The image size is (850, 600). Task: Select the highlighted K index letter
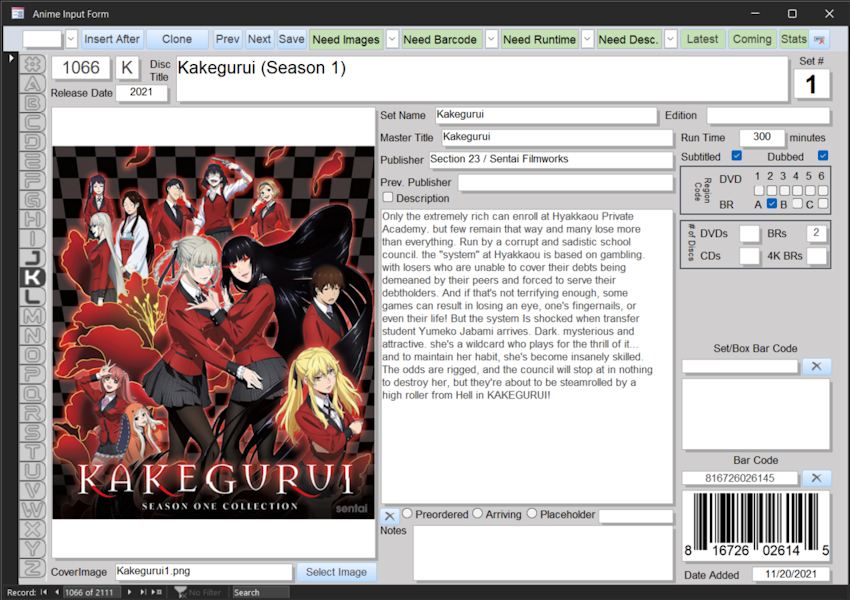click(x=32, y=278)
